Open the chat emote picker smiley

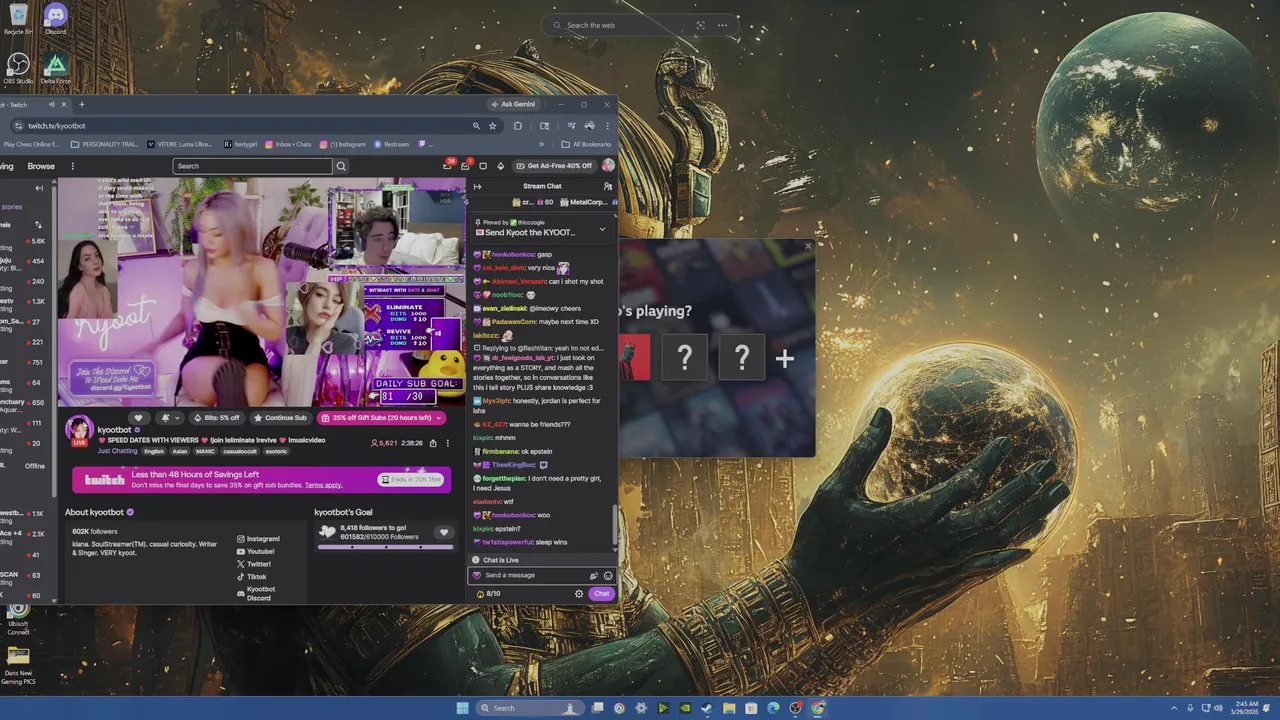pyautogui.click(x=608, y=576)
